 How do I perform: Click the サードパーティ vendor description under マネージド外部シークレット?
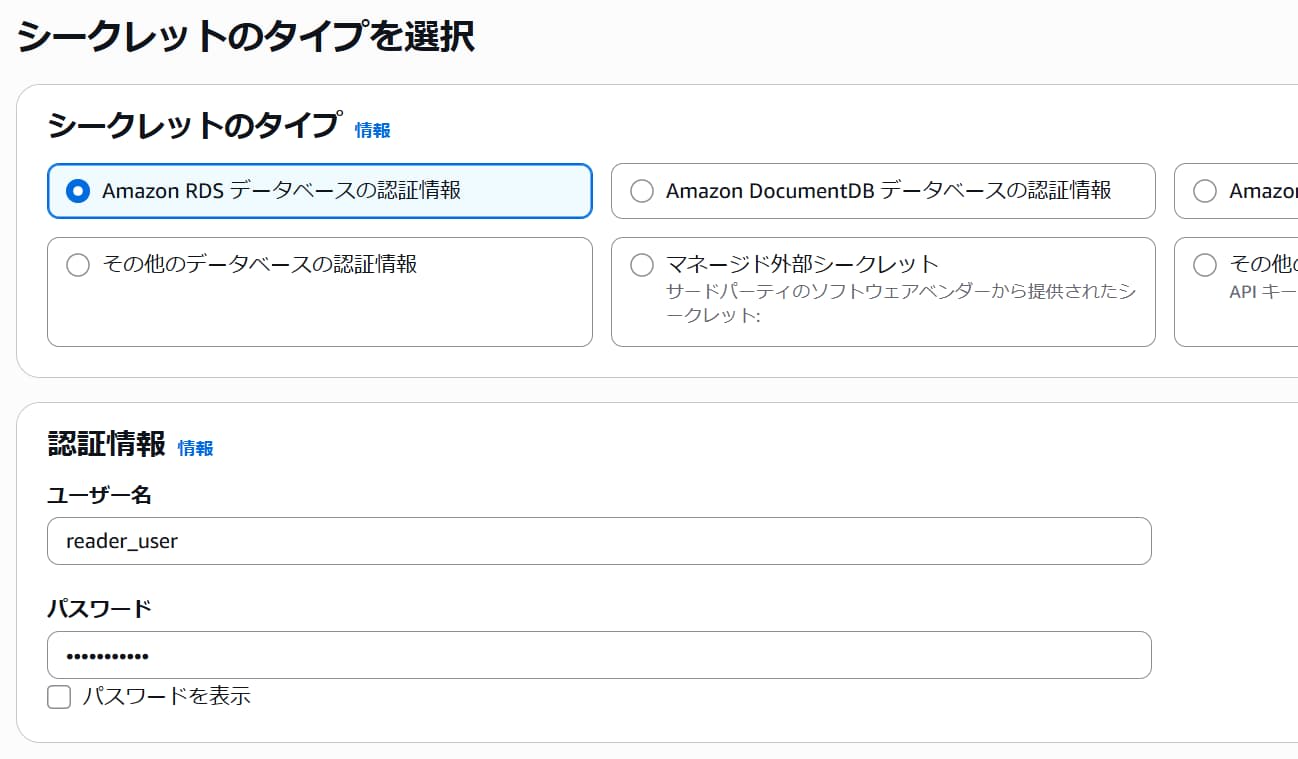(900, 303)
